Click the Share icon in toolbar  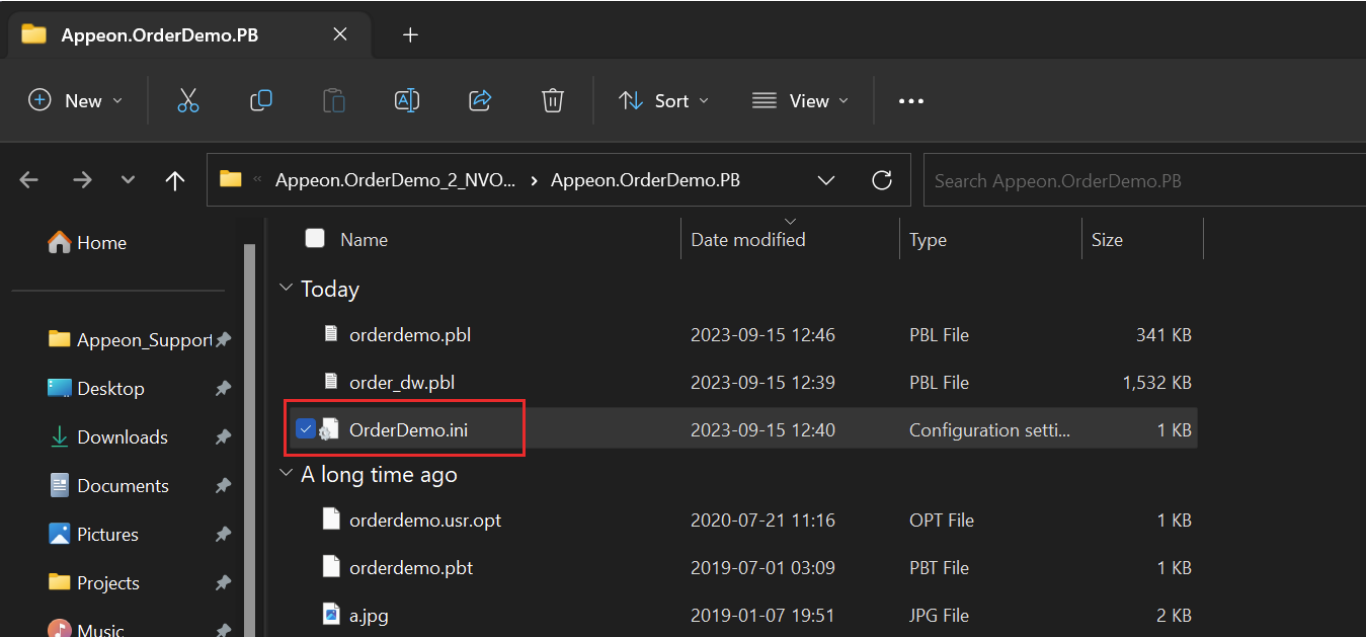pyautogui.click(x=480, y=100)
